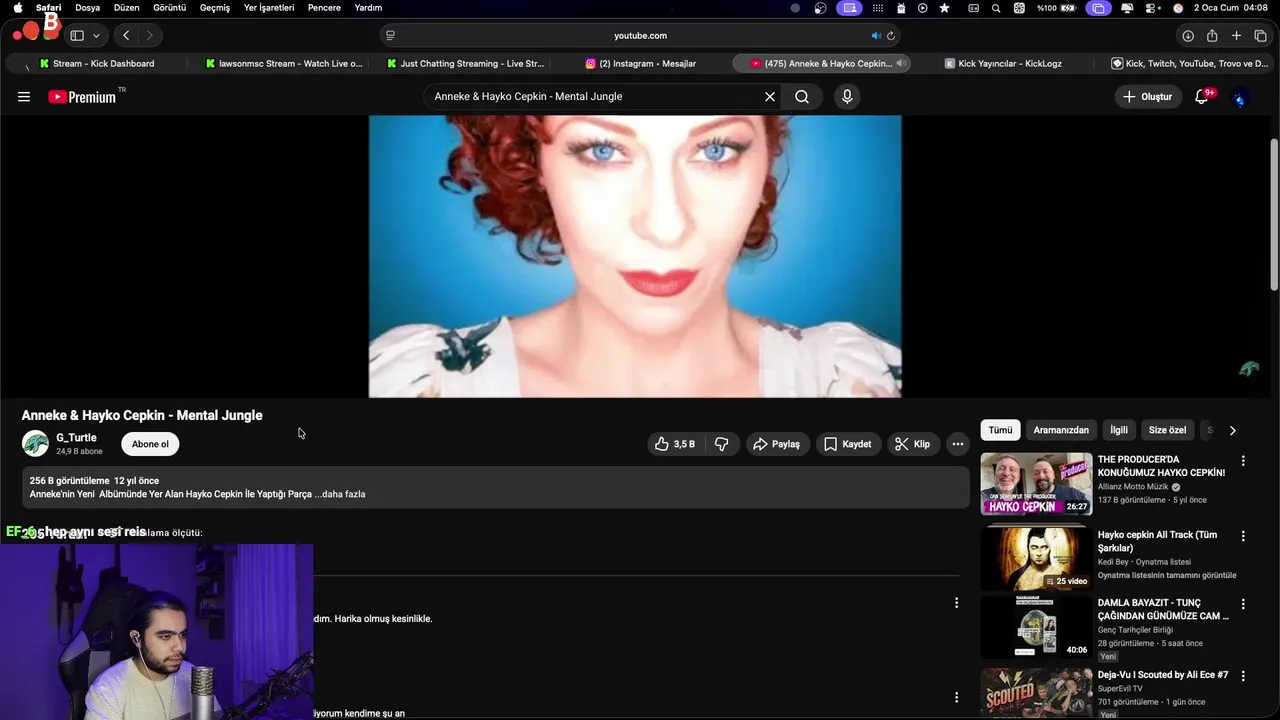Reload page with address bar refresh icon
Image resolution: width=1280 pixels, height=720 pixels.
(890, 35)
